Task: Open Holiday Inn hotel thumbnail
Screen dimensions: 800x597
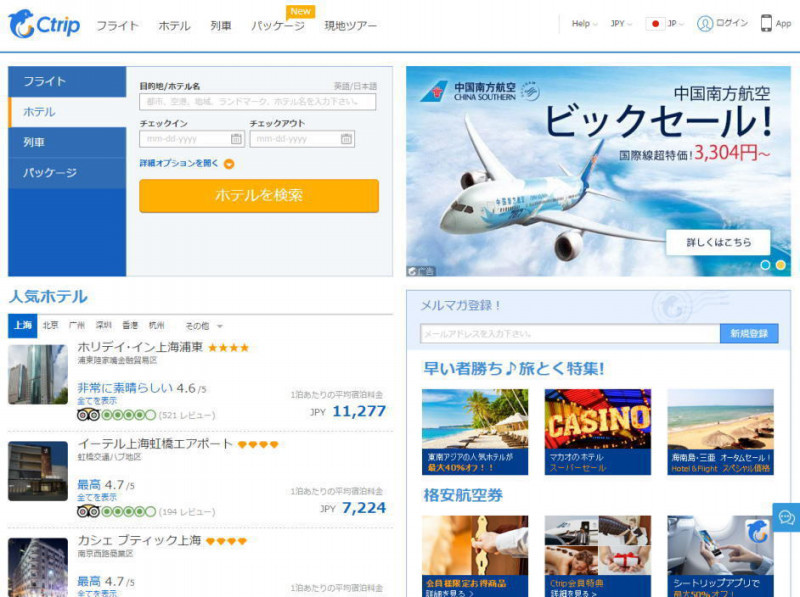Action: pos(38,374)
